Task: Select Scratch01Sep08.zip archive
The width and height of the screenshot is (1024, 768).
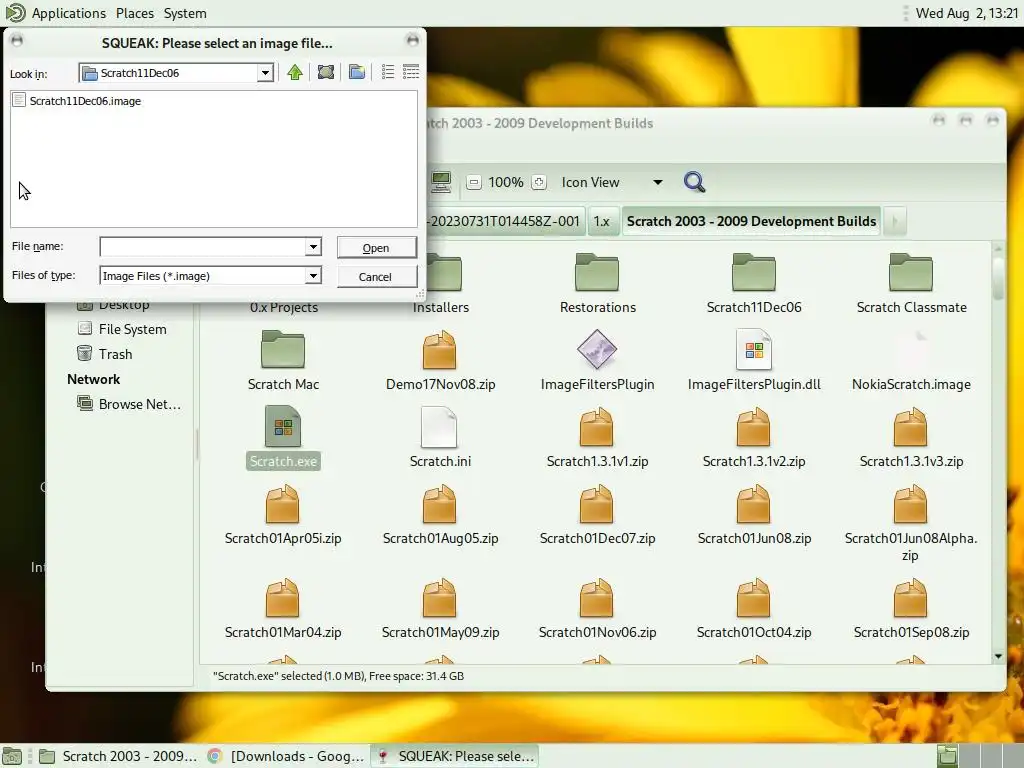Action: pos(911,609)
